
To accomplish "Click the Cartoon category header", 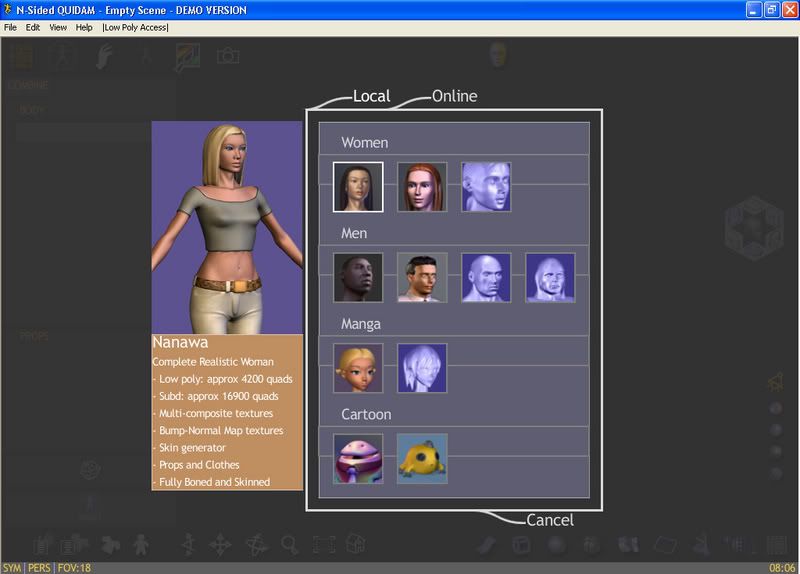I will tap(366, 414).
